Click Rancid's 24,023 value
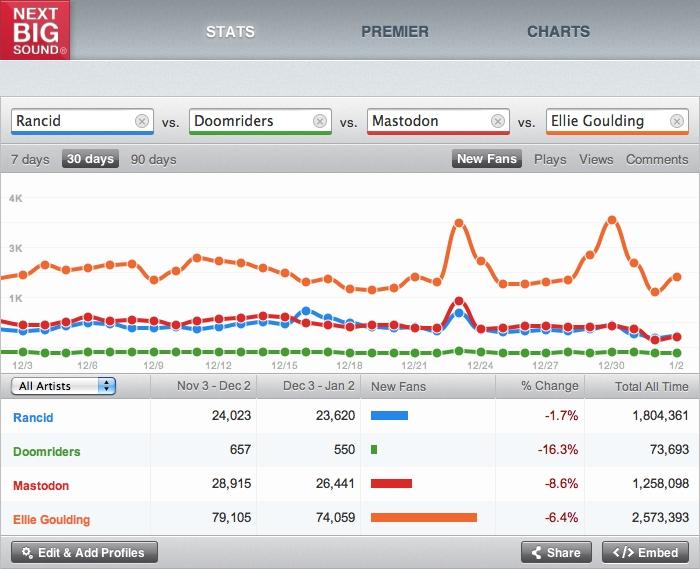This screenshot has width=700, height=569. [231, 415]
